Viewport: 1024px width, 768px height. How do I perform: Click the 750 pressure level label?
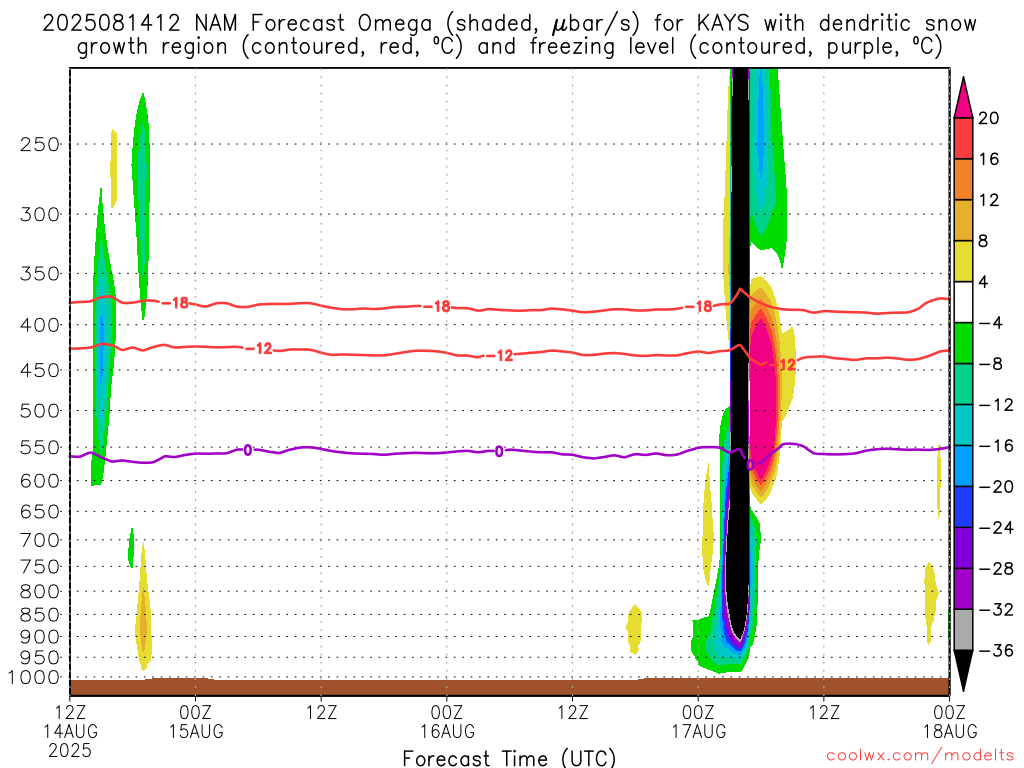[x=40, y=567]
